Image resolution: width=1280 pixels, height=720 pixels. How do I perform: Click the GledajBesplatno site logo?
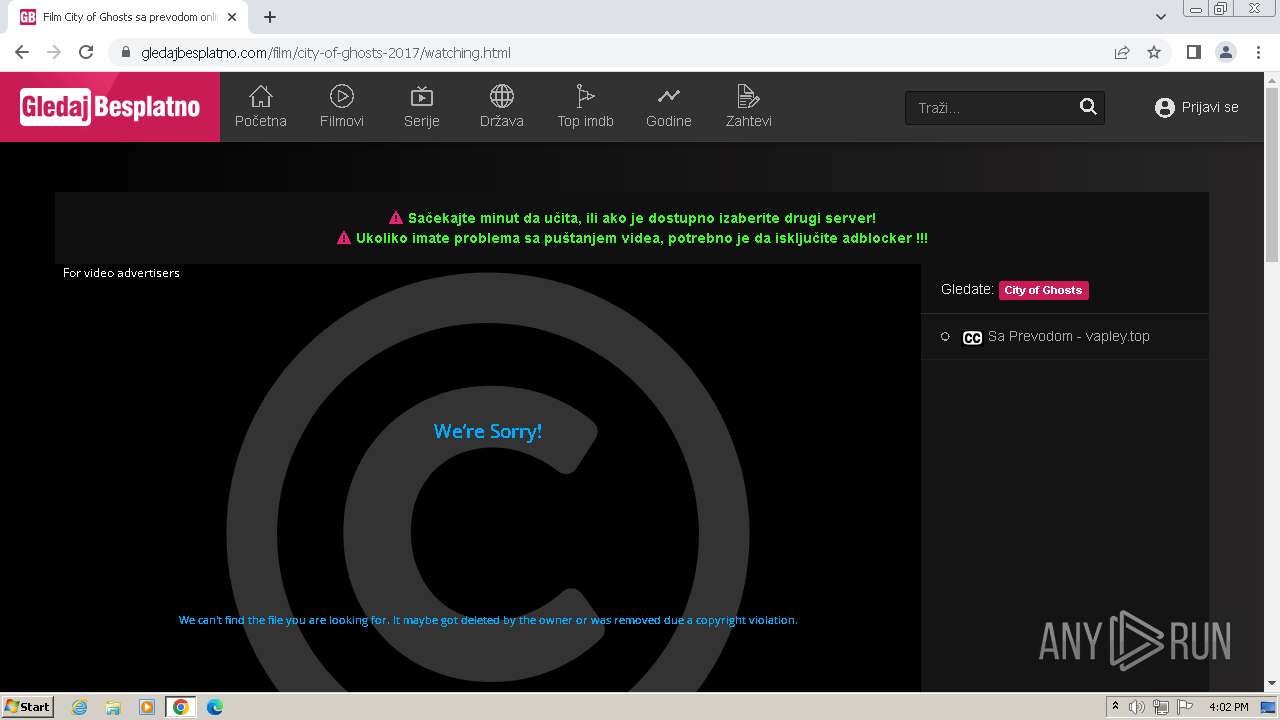(x=110, y=107)
